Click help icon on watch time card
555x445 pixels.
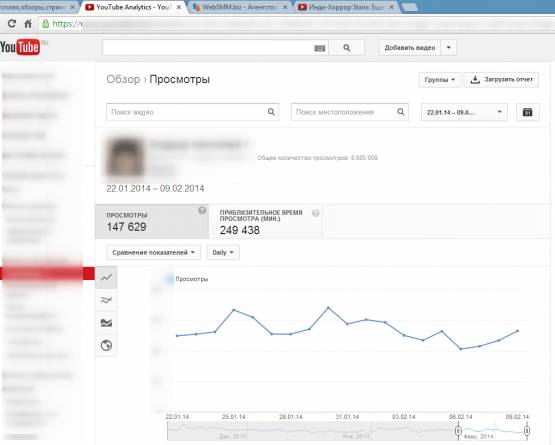(x=315, y=213)
